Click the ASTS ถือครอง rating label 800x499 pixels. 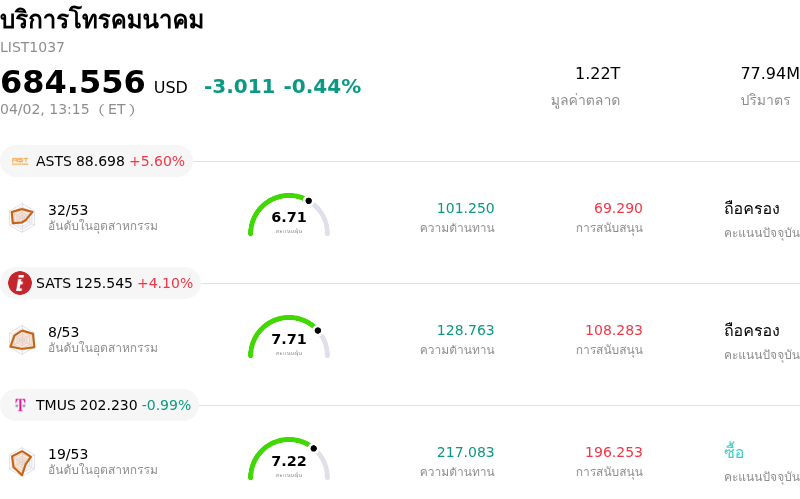pyautogui.click(x=751, y=208)
